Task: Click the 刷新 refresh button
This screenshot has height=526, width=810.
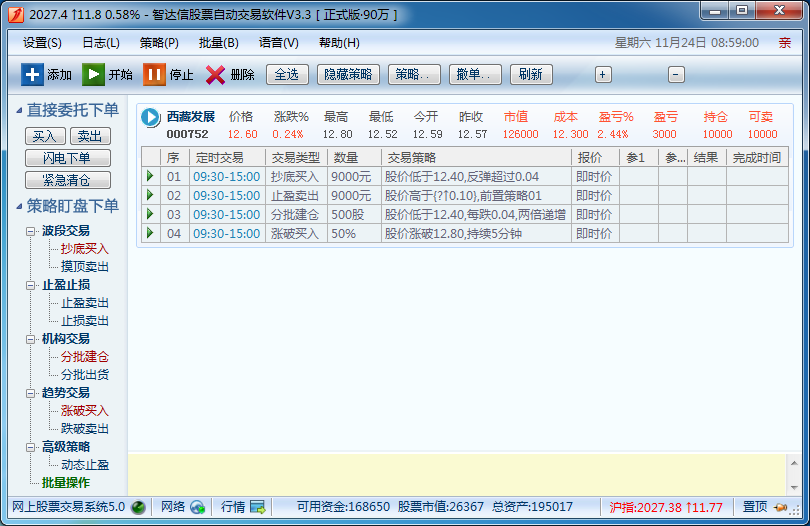Action: [531, 74]
